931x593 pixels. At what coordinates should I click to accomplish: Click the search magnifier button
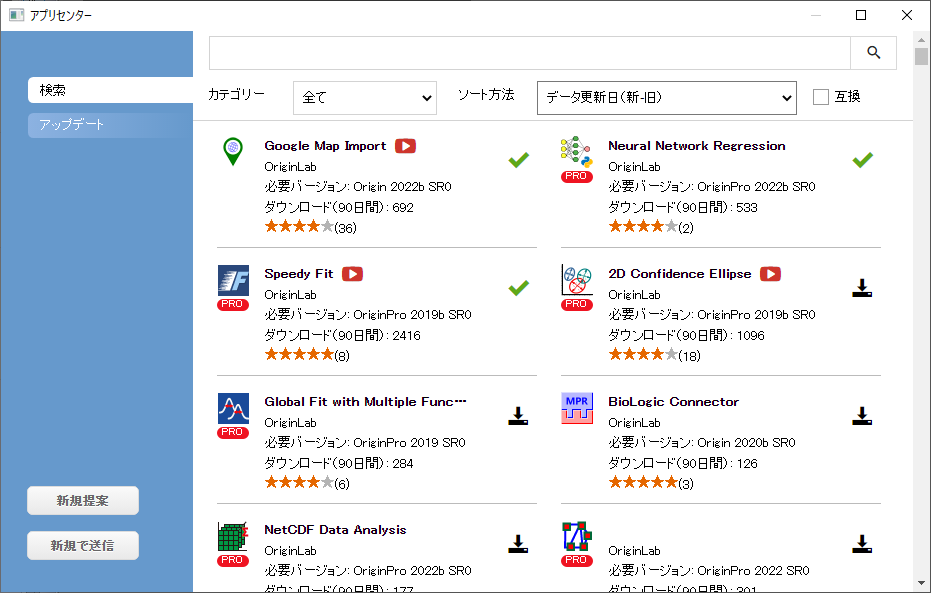873,53
